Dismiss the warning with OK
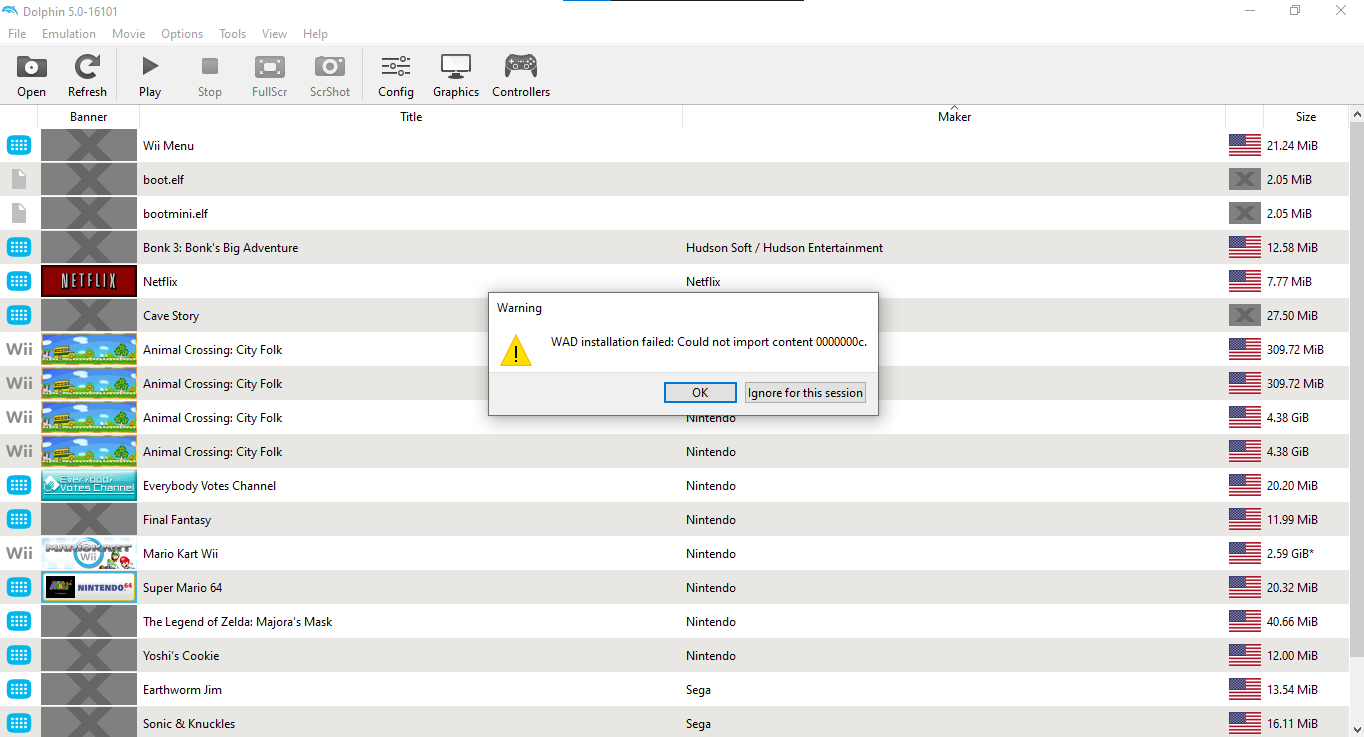This screenshot has width=1364, height=737. [700, 393]
